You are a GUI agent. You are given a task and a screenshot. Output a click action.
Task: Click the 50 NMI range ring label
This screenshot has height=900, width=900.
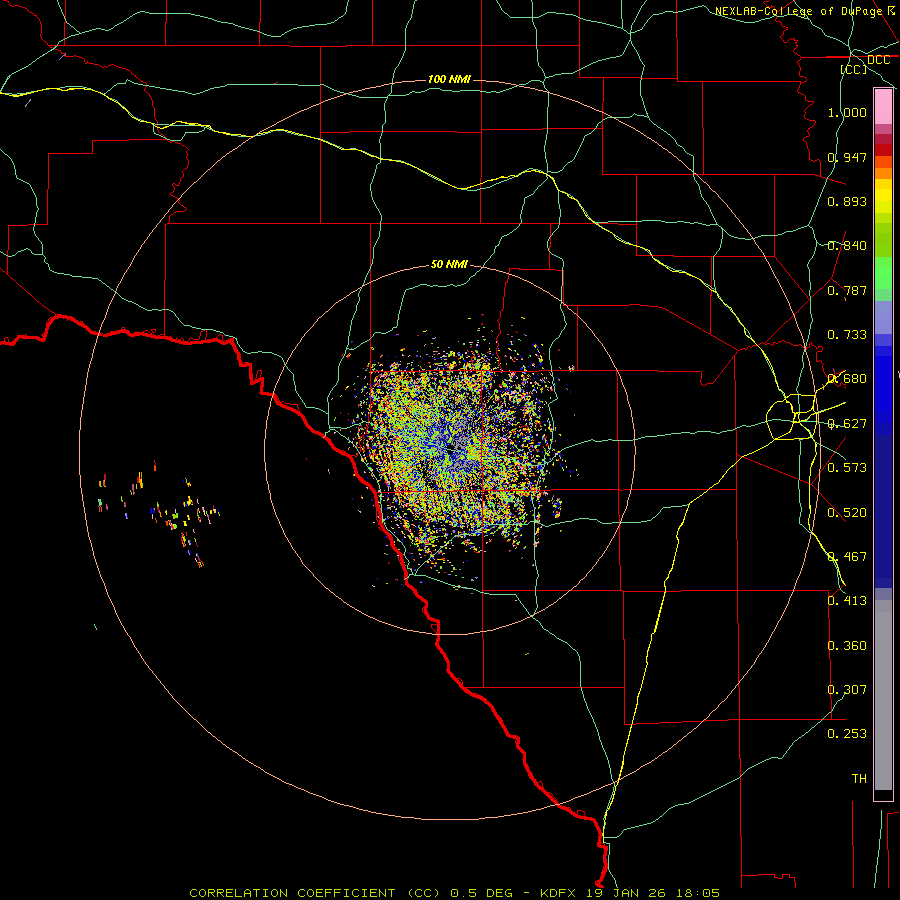pyautogui.click(x=449, y=265)
